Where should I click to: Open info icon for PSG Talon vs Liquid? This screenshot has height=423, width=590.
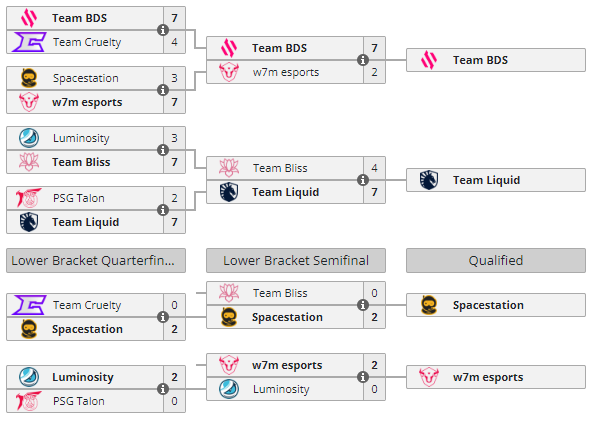pos(163,210)
